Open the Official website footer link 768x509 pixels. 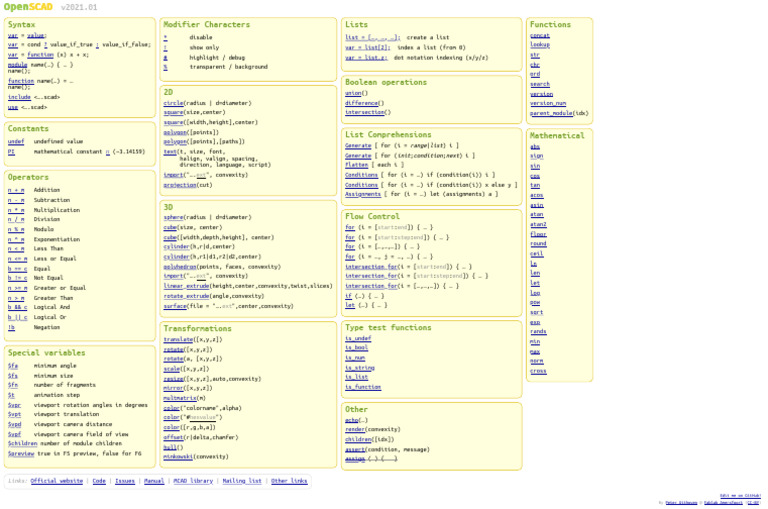click(56, 481)
